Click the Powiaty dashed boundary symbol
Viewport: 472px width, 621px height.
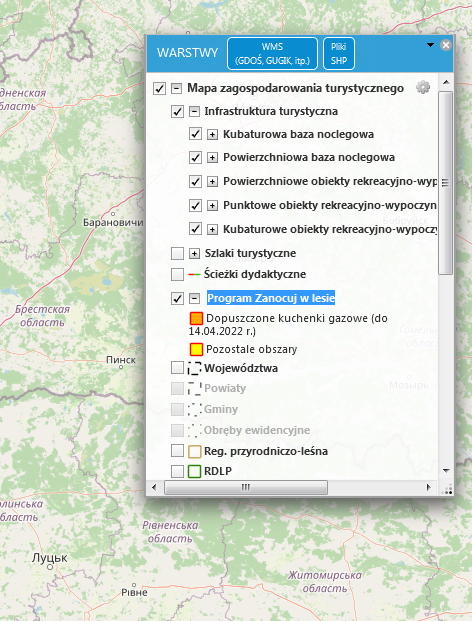194,389
